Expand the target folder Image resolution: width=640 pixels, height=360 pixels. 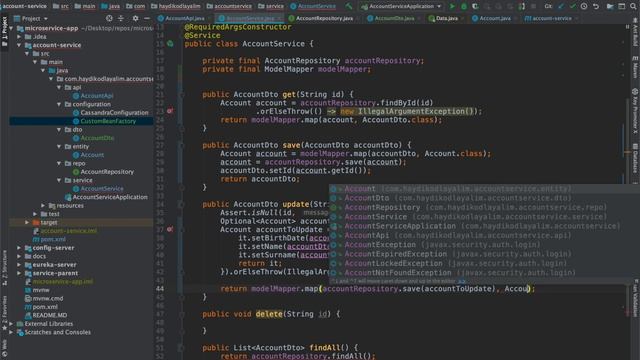click(27, 222)
